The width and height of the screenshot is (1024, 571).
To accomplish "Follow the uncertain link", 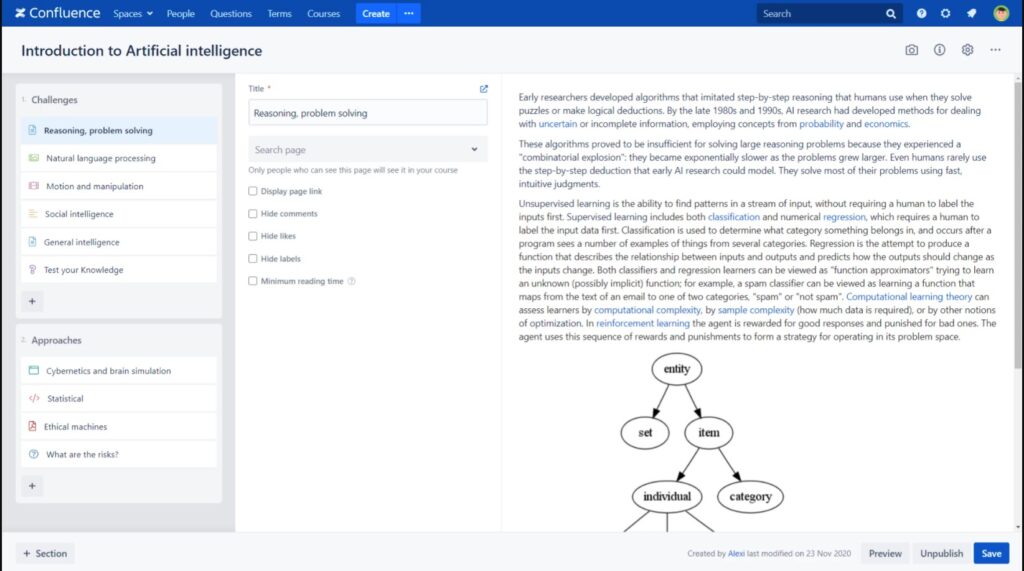I will (x=558, y=123).
